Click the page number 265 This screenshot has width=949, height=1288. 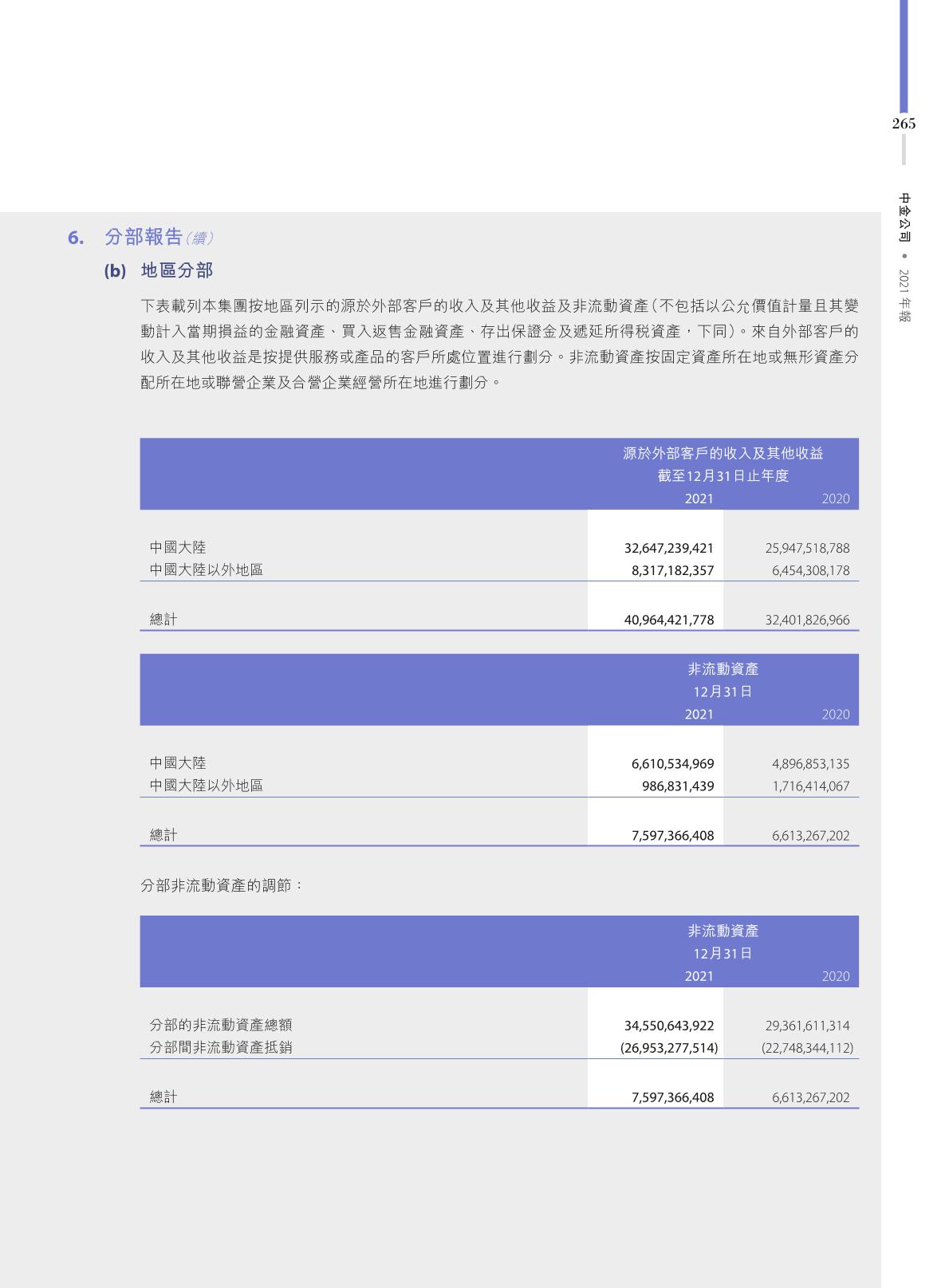[904, 124]
